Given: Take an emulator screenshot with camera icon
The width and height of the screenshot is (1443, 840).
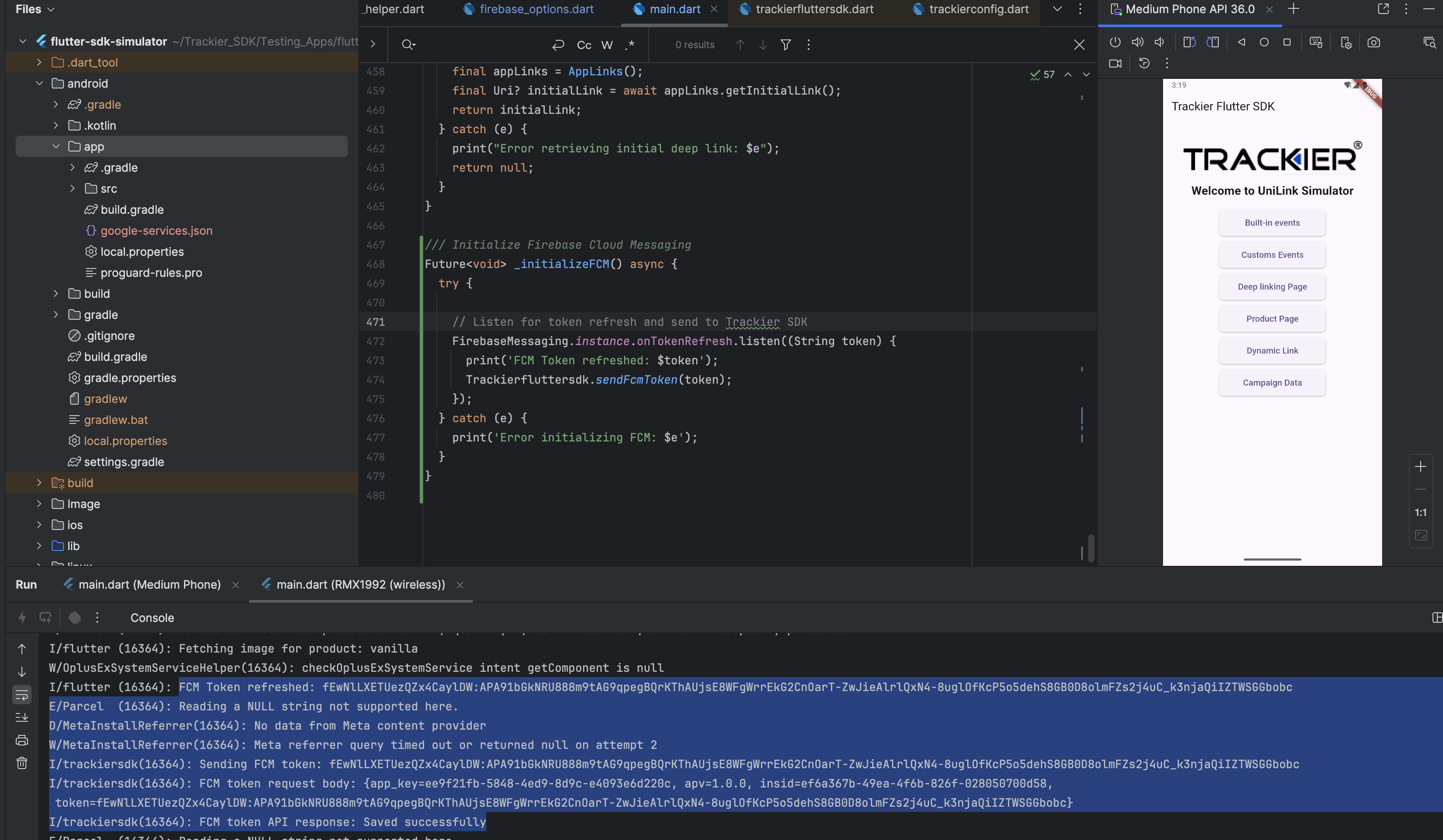Looking at the screenshot, I should [x=1373, y=42].
